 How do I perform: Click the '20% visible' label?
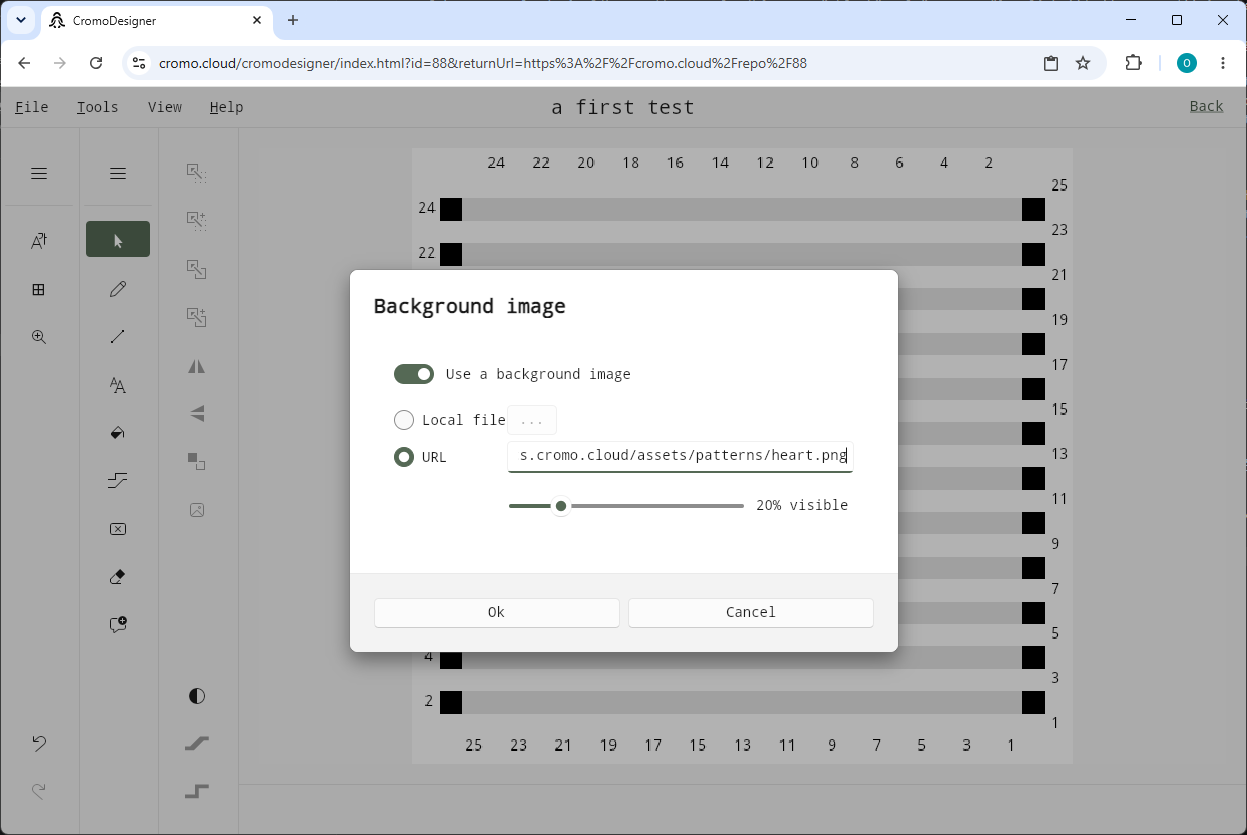(x=802, y=505)
